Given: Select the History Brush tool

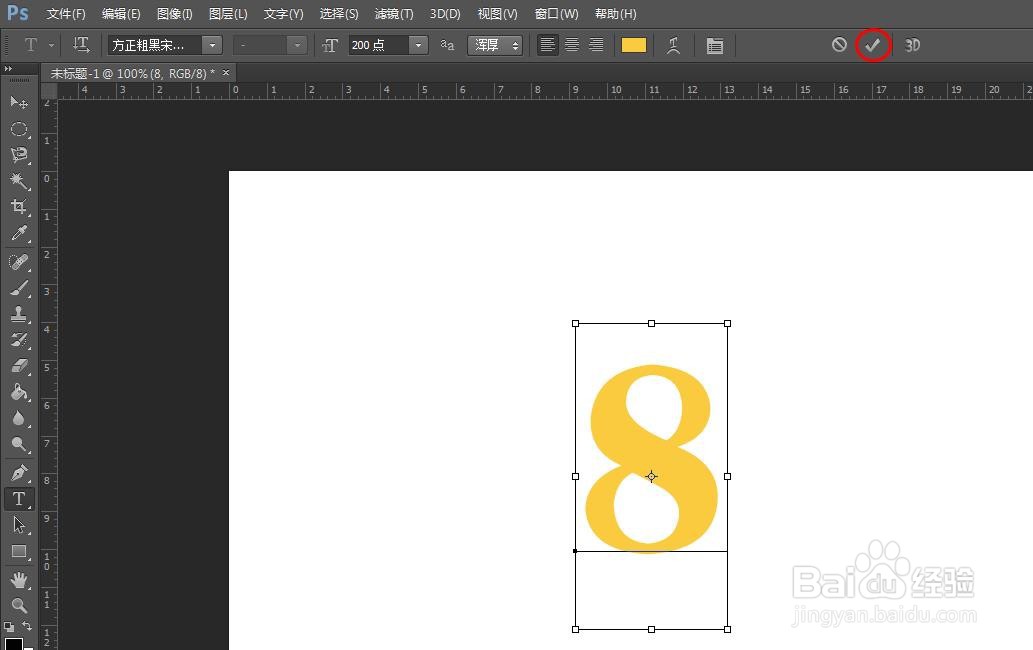Looking at the screenshot, I should 18,340.
